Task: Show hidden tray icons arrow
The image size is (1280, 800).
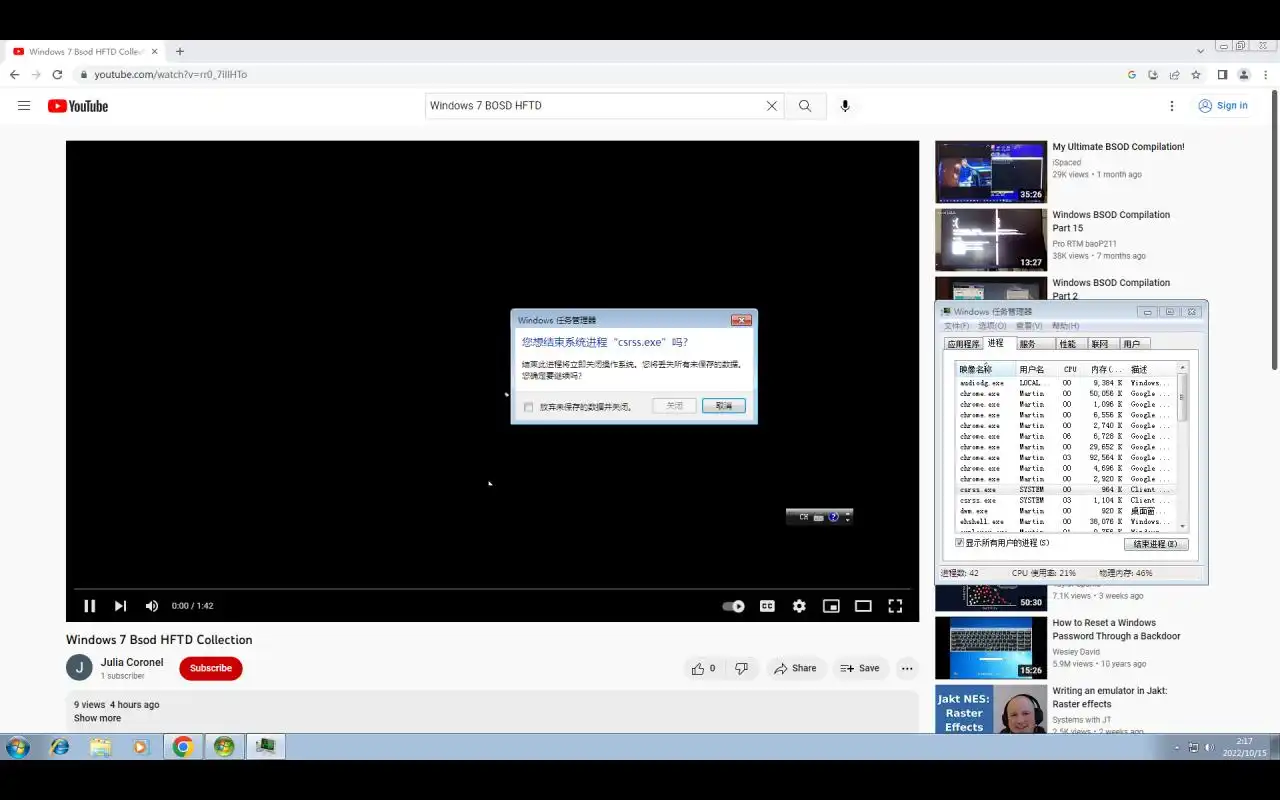Action: pos(1177,747)
